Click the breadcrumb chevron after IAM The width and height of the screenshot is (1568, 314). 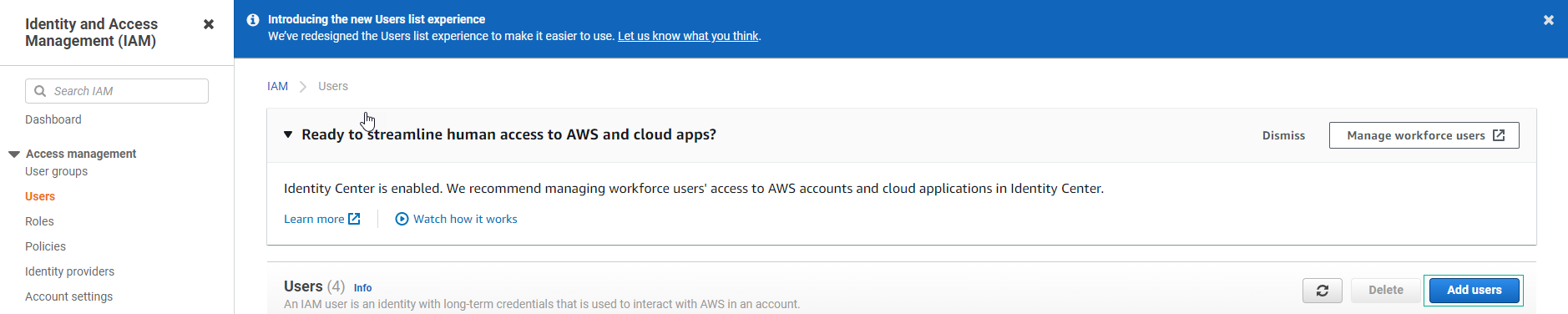point(303,87)
